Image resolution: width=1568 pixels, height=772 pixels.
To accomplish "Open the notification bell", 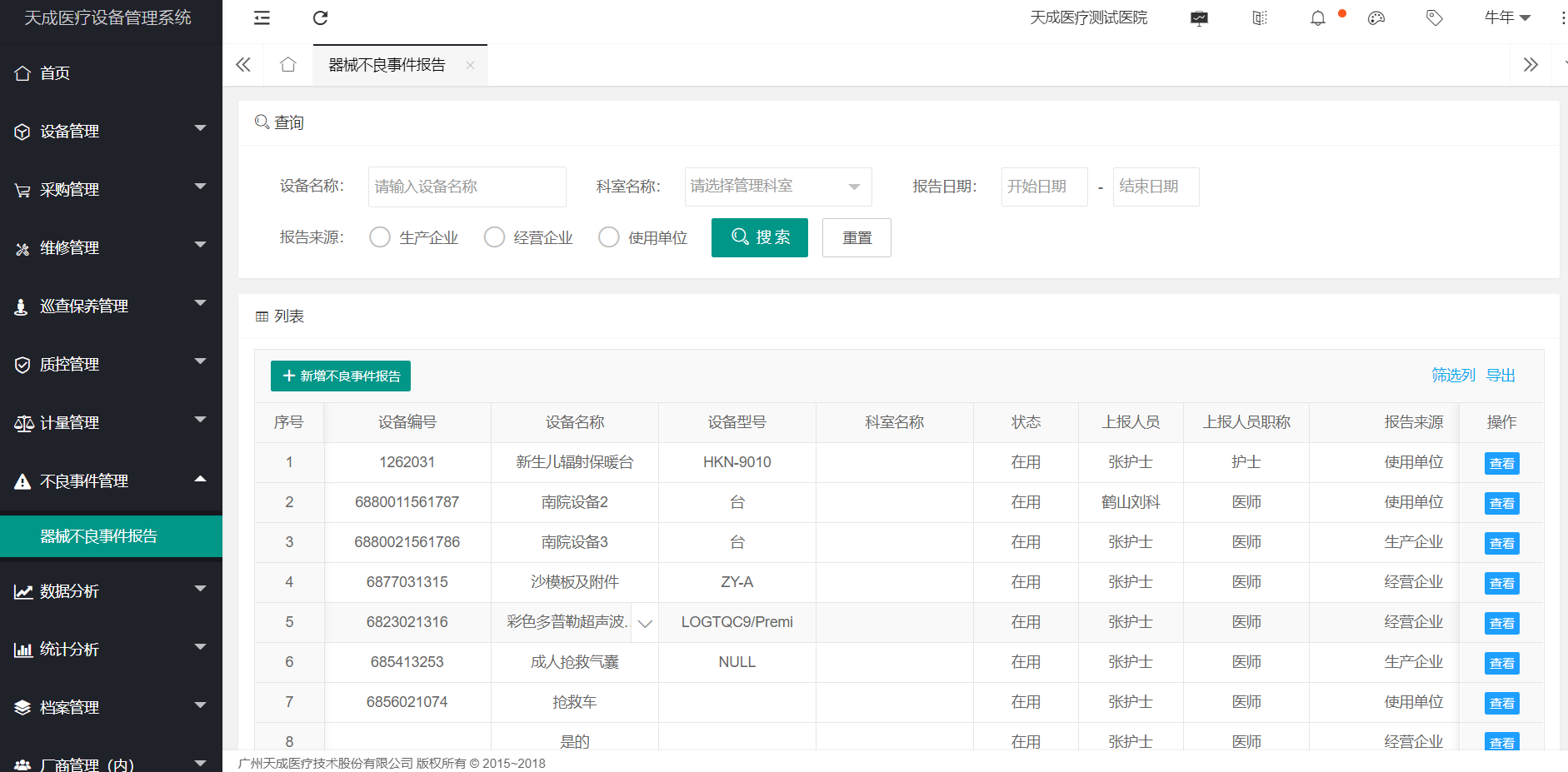I will (x=1318, y=18).
